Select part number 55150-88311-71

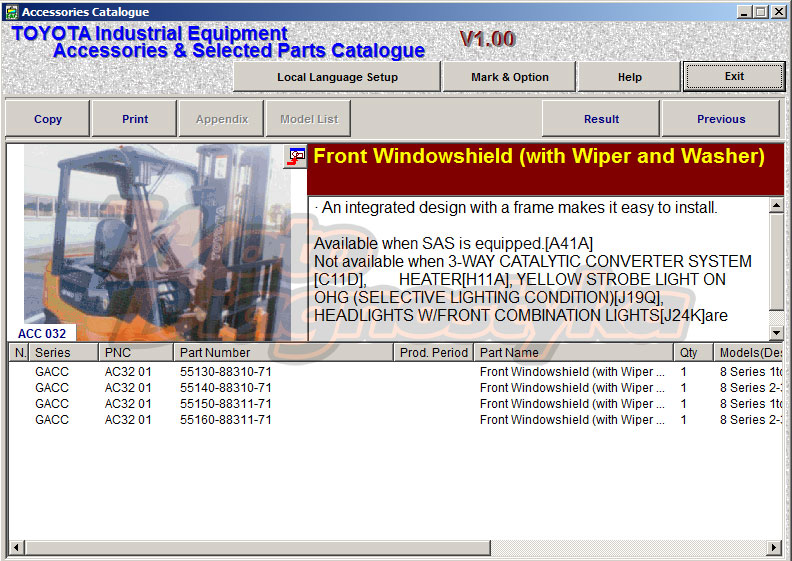point(226,404)
